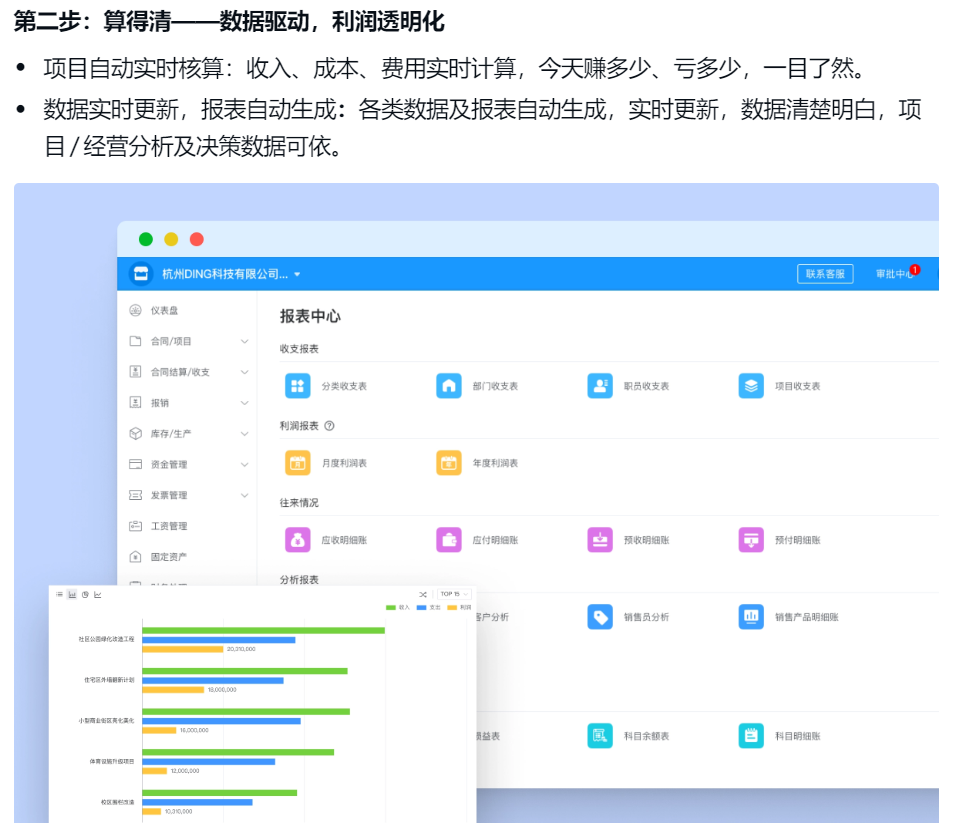Click the help icon next to 利润报表
This screenshot has height=835, width=964.
click(x=330, y=425)
